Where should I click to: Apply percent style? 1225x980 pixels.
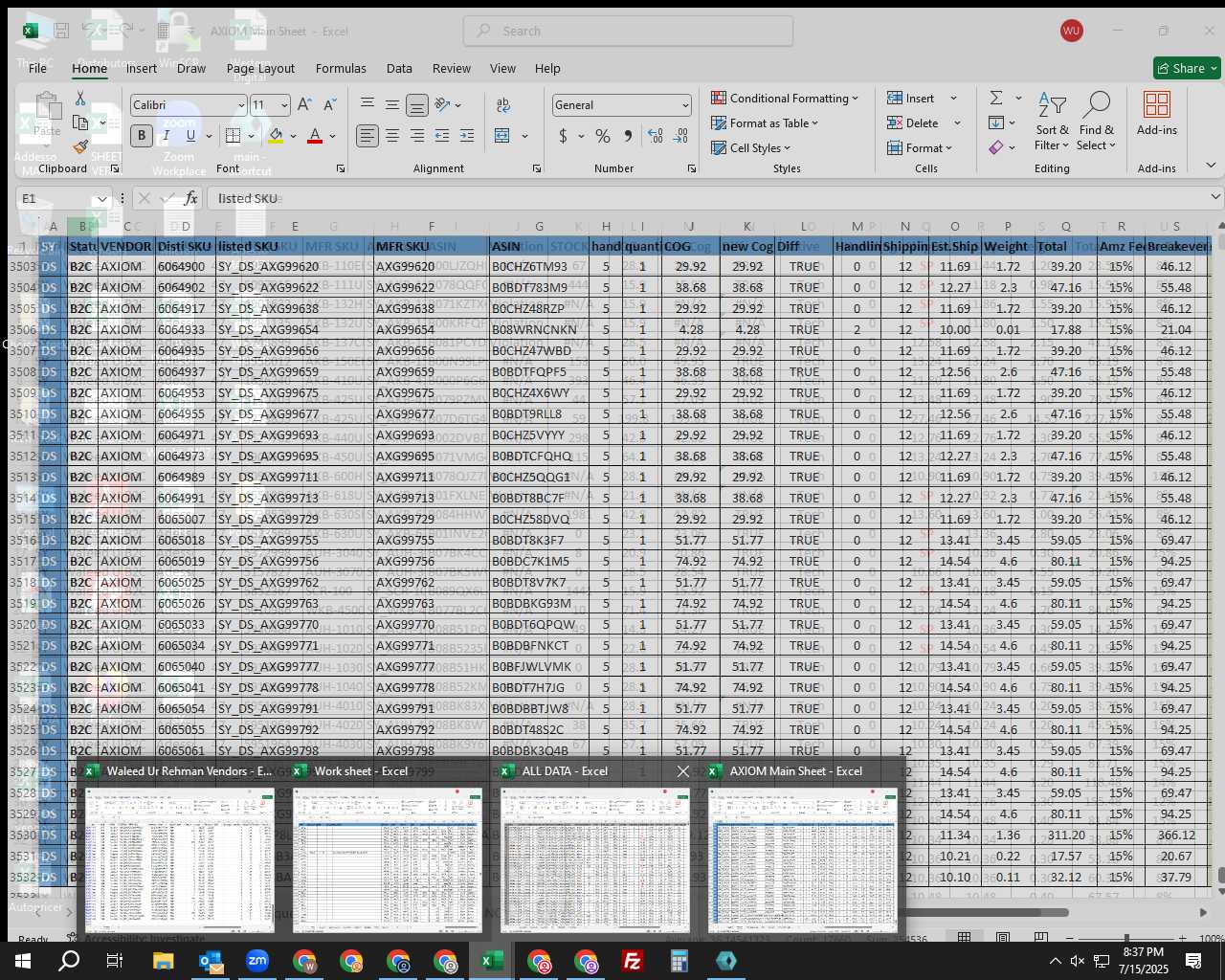tap(603, 136)
